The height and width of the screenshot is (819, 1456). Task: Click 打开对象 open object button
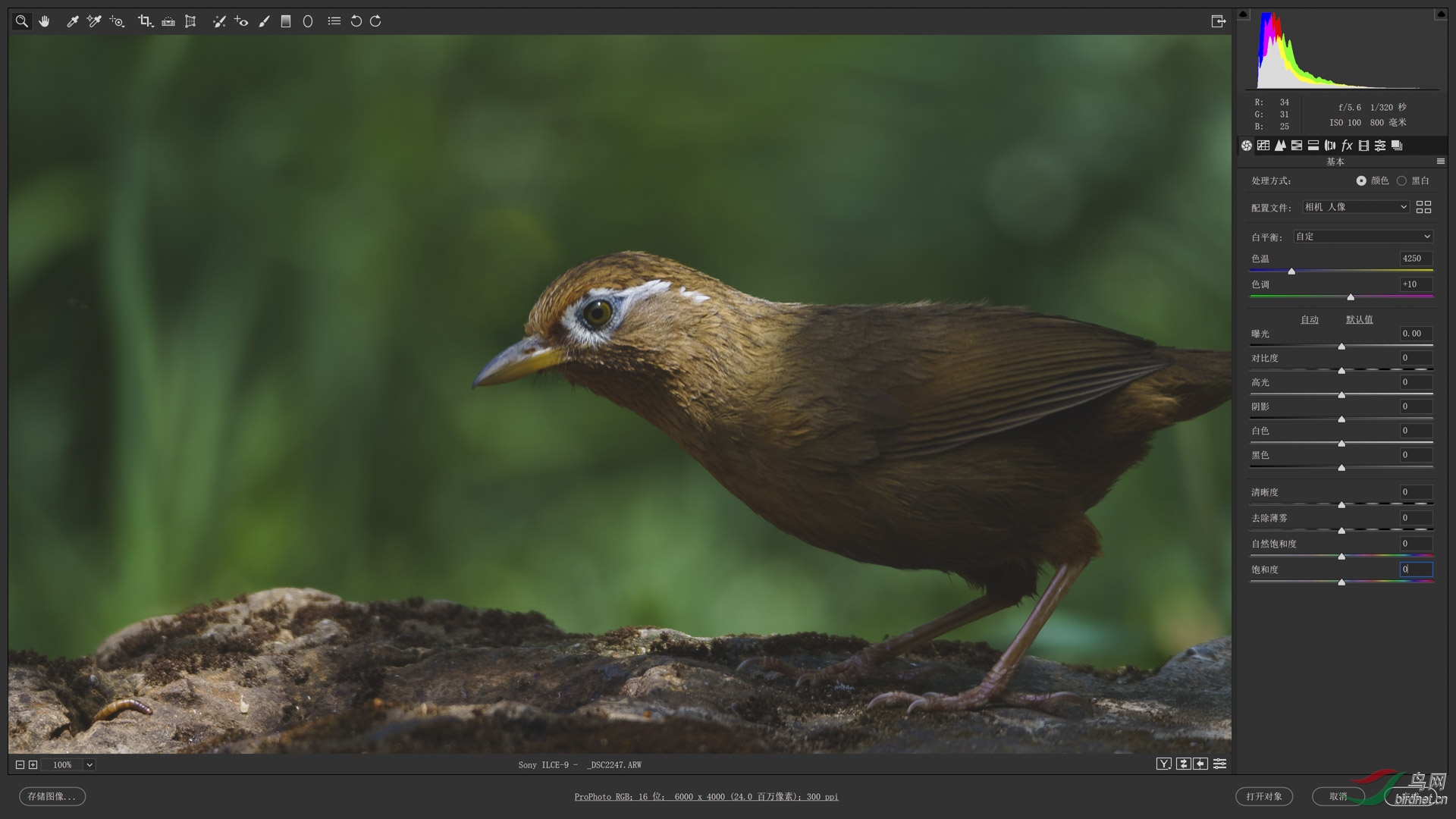1264,796
